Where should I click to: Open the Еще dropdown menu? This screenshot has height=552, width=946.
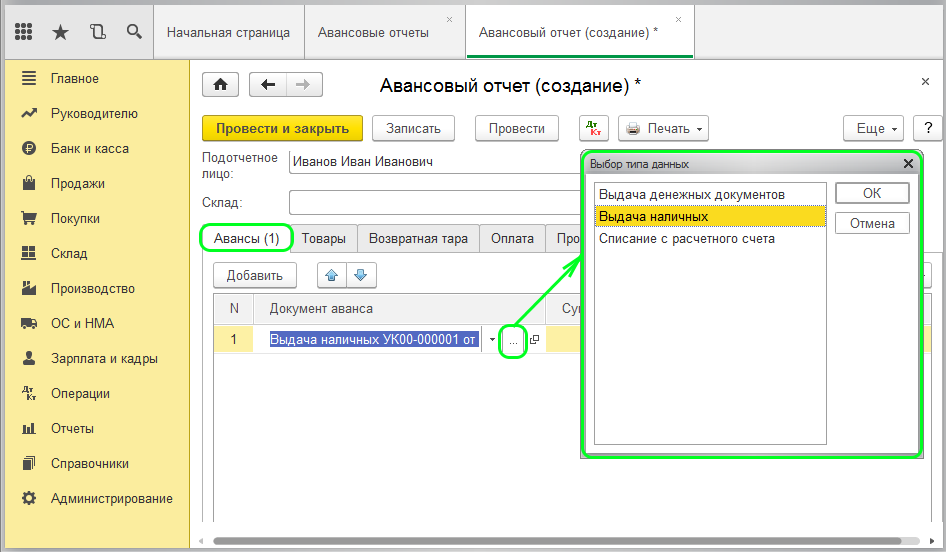(x=874, y=128)
